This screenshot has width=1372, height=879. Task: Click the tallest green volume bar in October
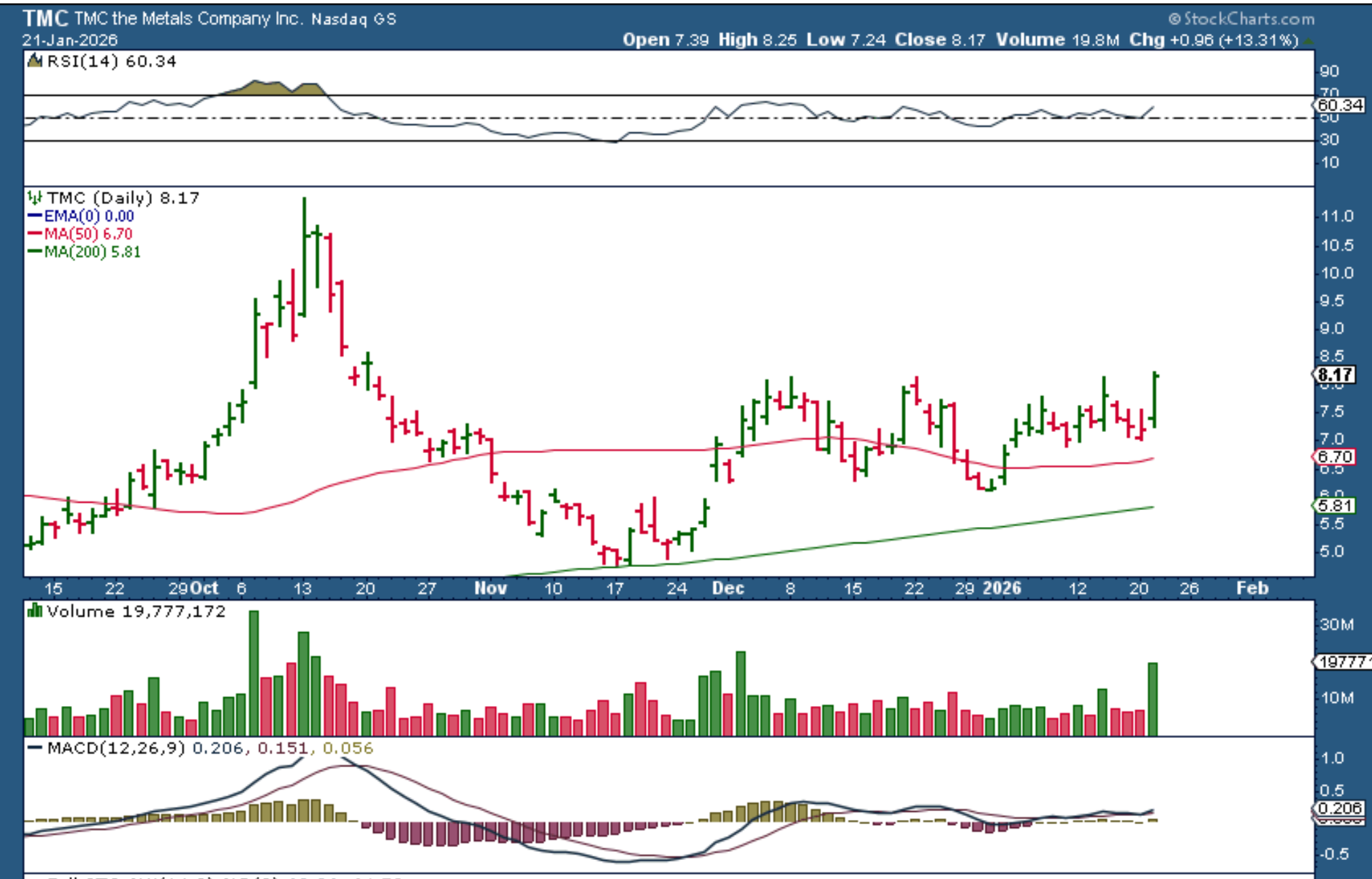click(x=254, y=671)
